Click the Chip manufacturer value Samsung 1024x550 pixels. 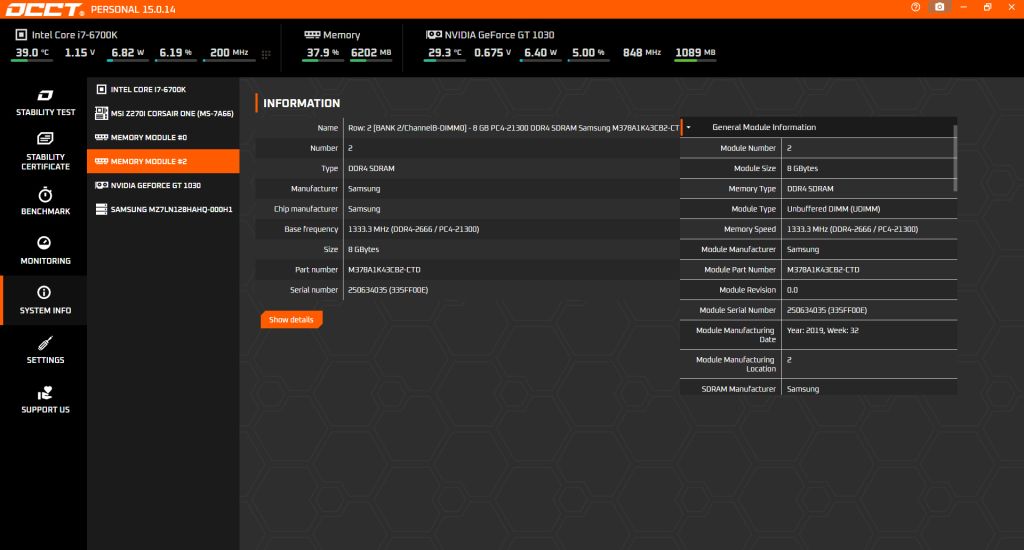click(x=364, y=209)
